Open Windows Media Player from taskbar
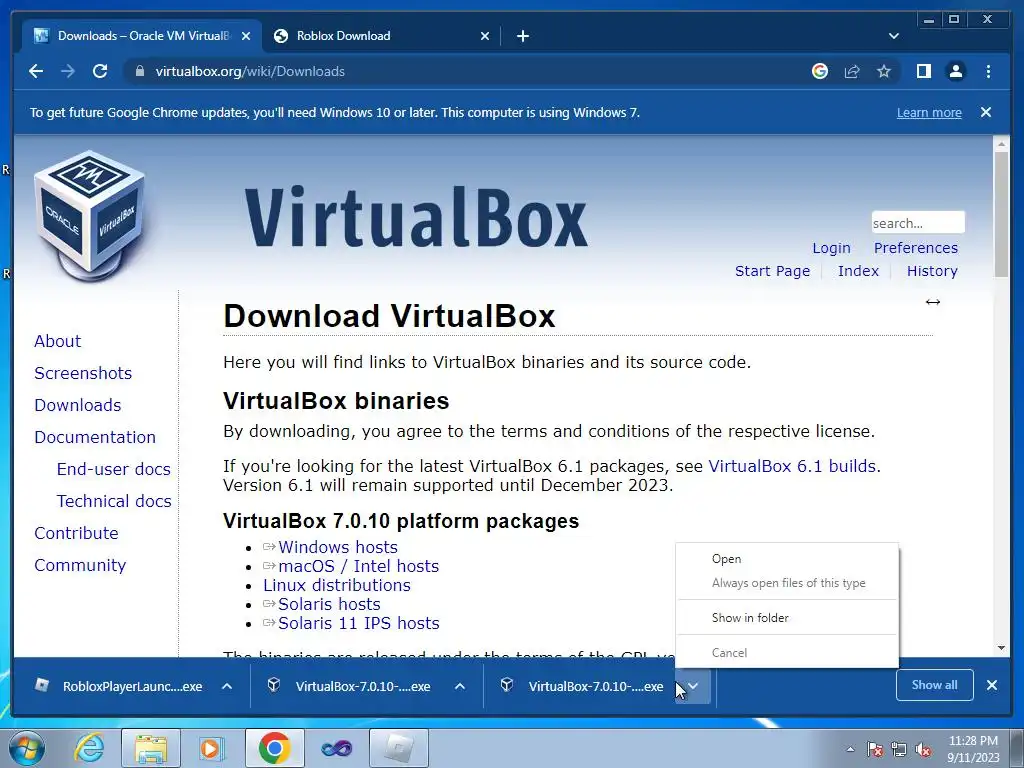1024x768 pixels. pyautogui.click(x=212, y=748)
